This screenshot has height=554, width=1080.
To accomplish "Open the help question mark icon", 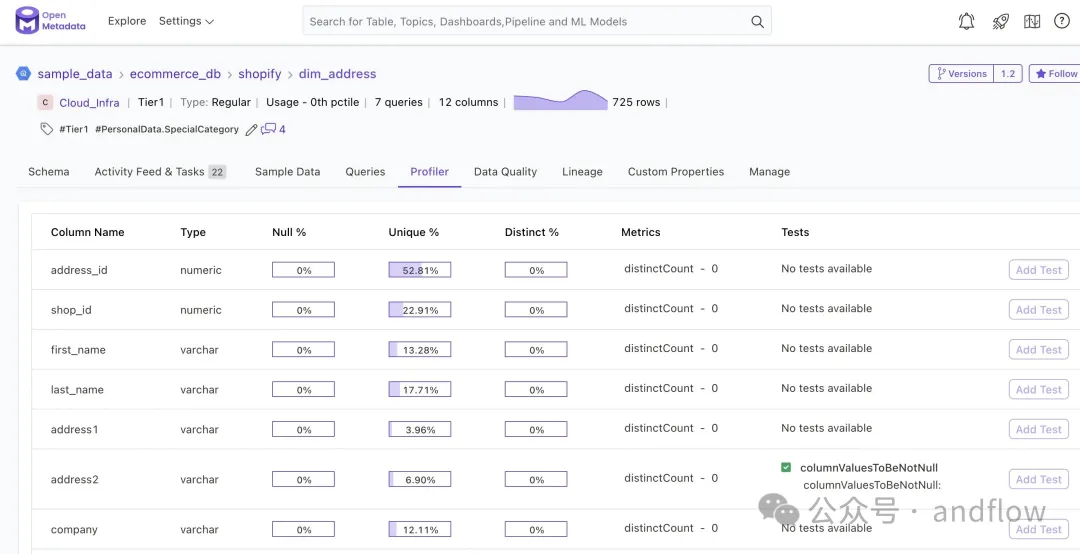I will 1062,22.
